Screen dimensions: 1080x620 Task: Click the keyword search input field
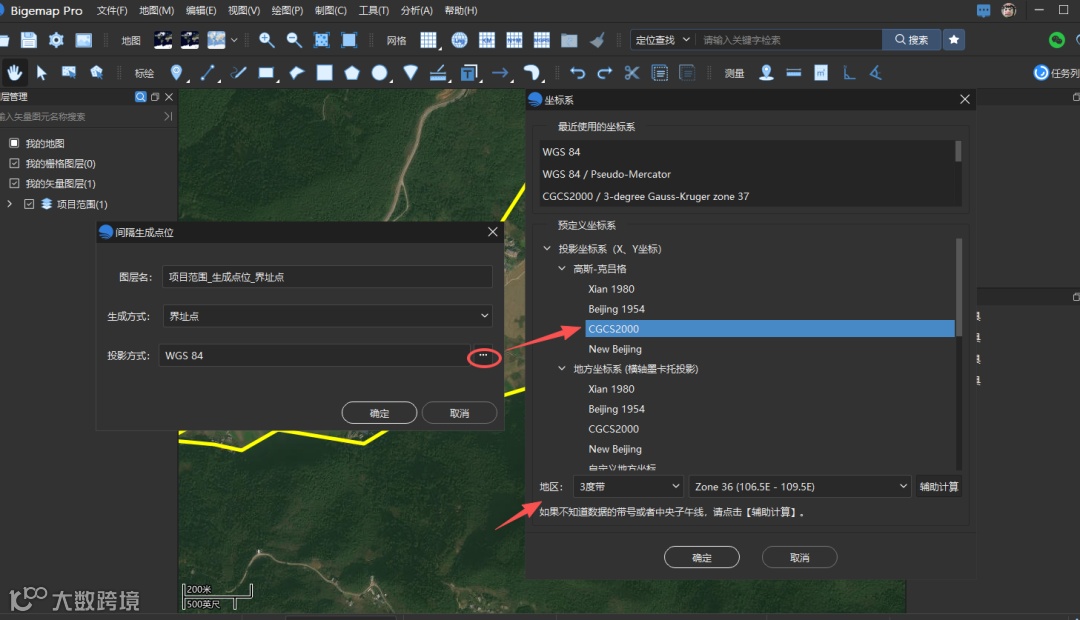click(789, 40)
